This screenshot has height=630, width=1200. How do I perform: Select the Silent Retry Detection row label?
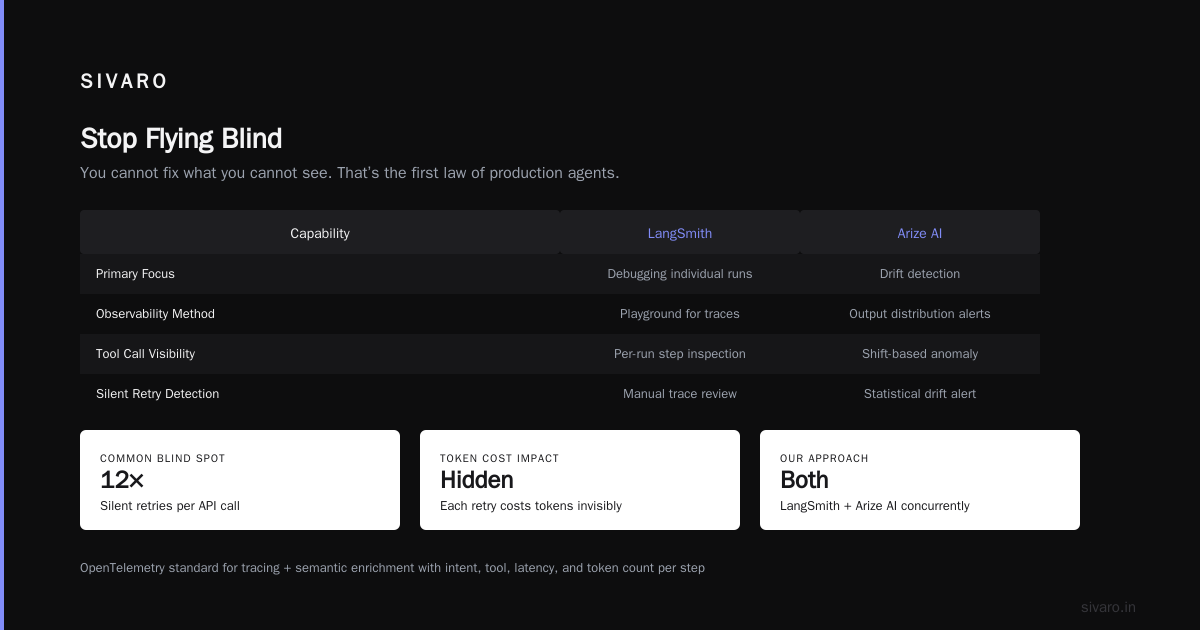point(157,394)
